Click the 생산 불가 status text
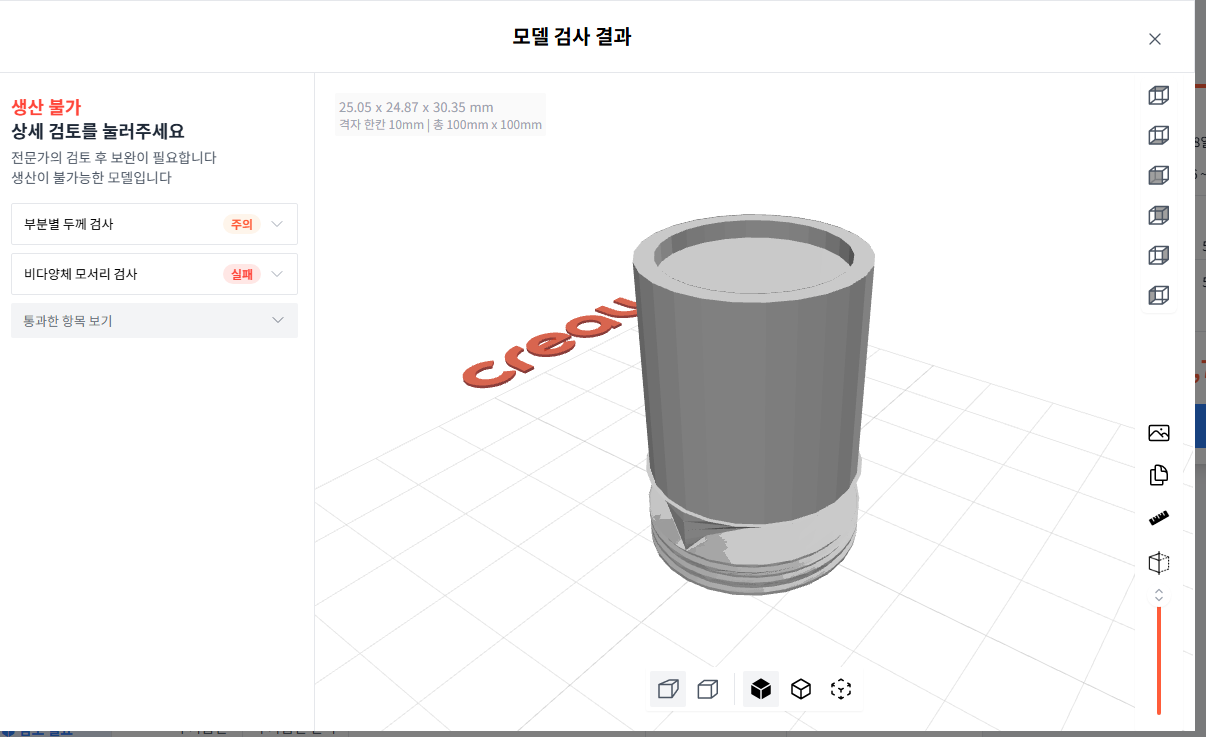 [x=46, y=107]
